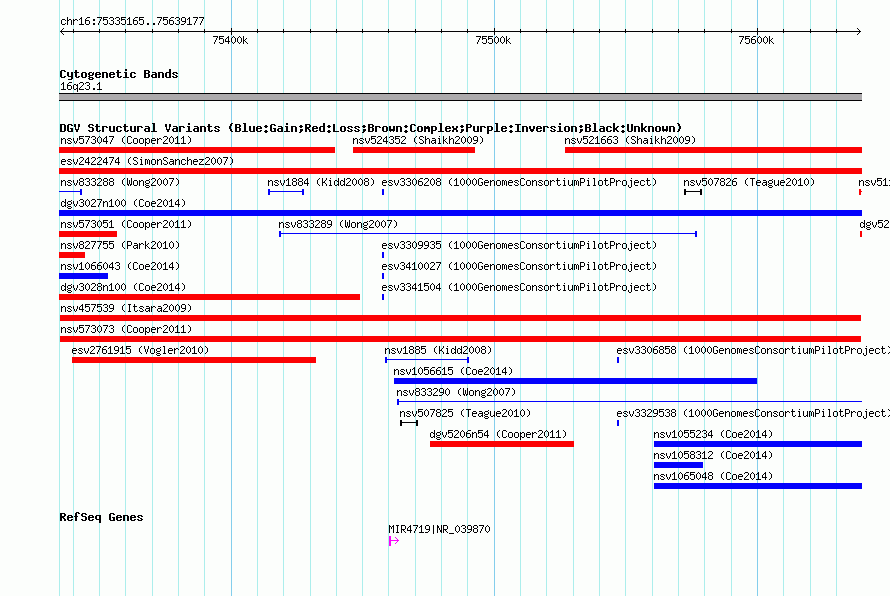The width and height of the screenshot is (890, 596).
Task: Click the dgv3028n100 red loss bar
Action: coord(209,297)
